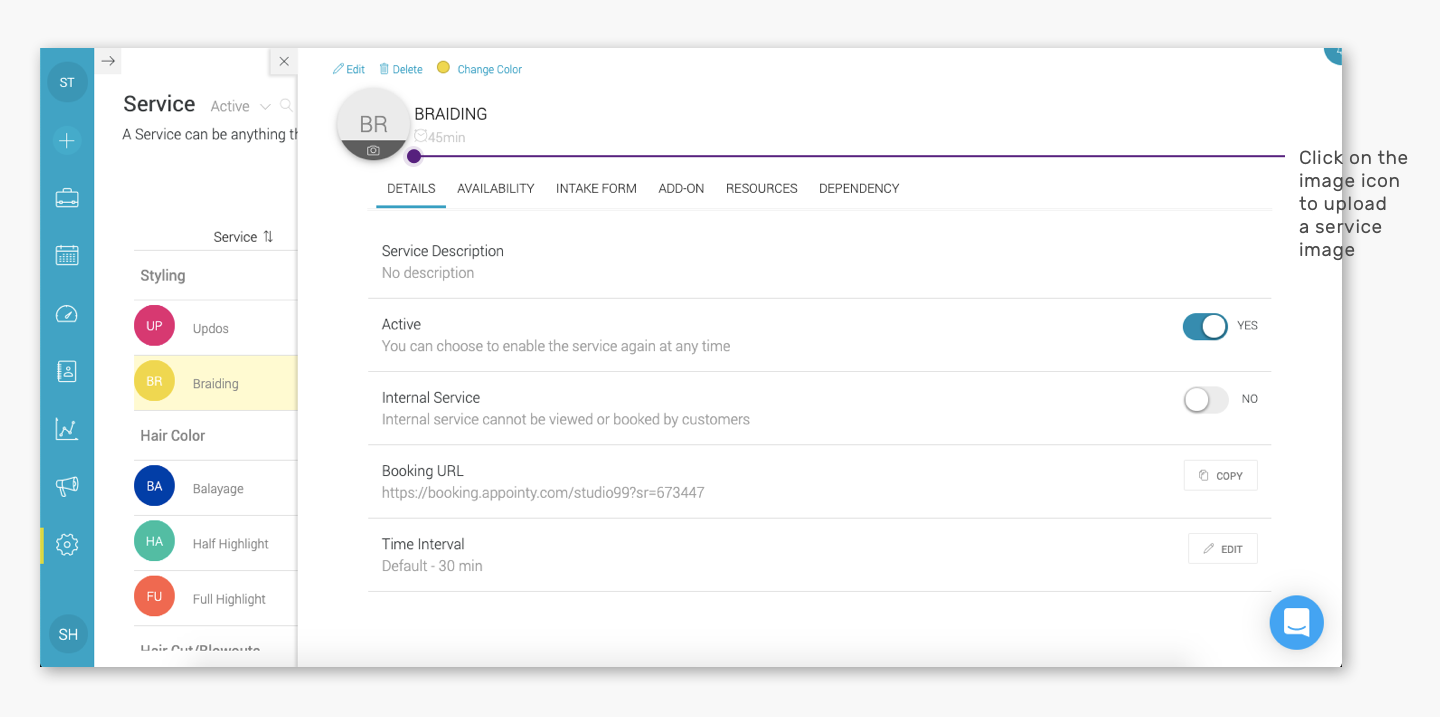Viewport: 1440px width, 718px height.
Task: Open the chat support bubble
Action: coord(1297,622)
